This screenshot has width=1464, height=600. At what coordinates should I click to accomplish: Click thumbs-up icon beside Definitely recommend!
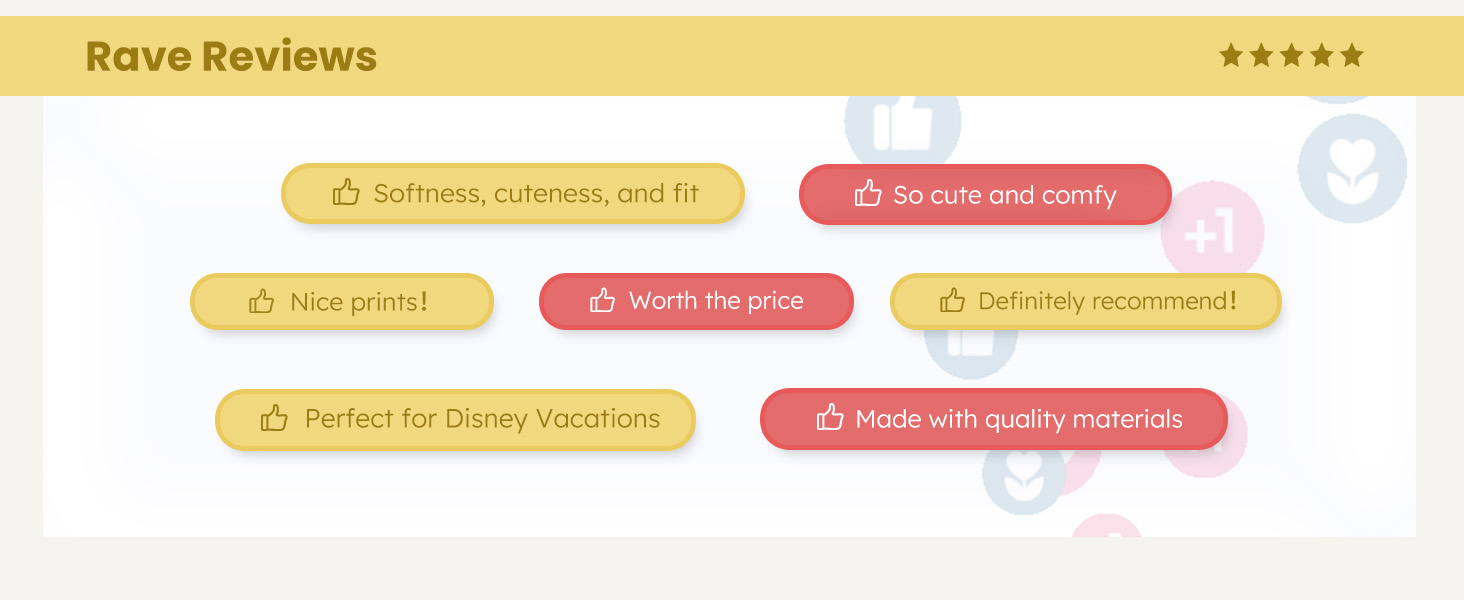click(x=952, y=300)
